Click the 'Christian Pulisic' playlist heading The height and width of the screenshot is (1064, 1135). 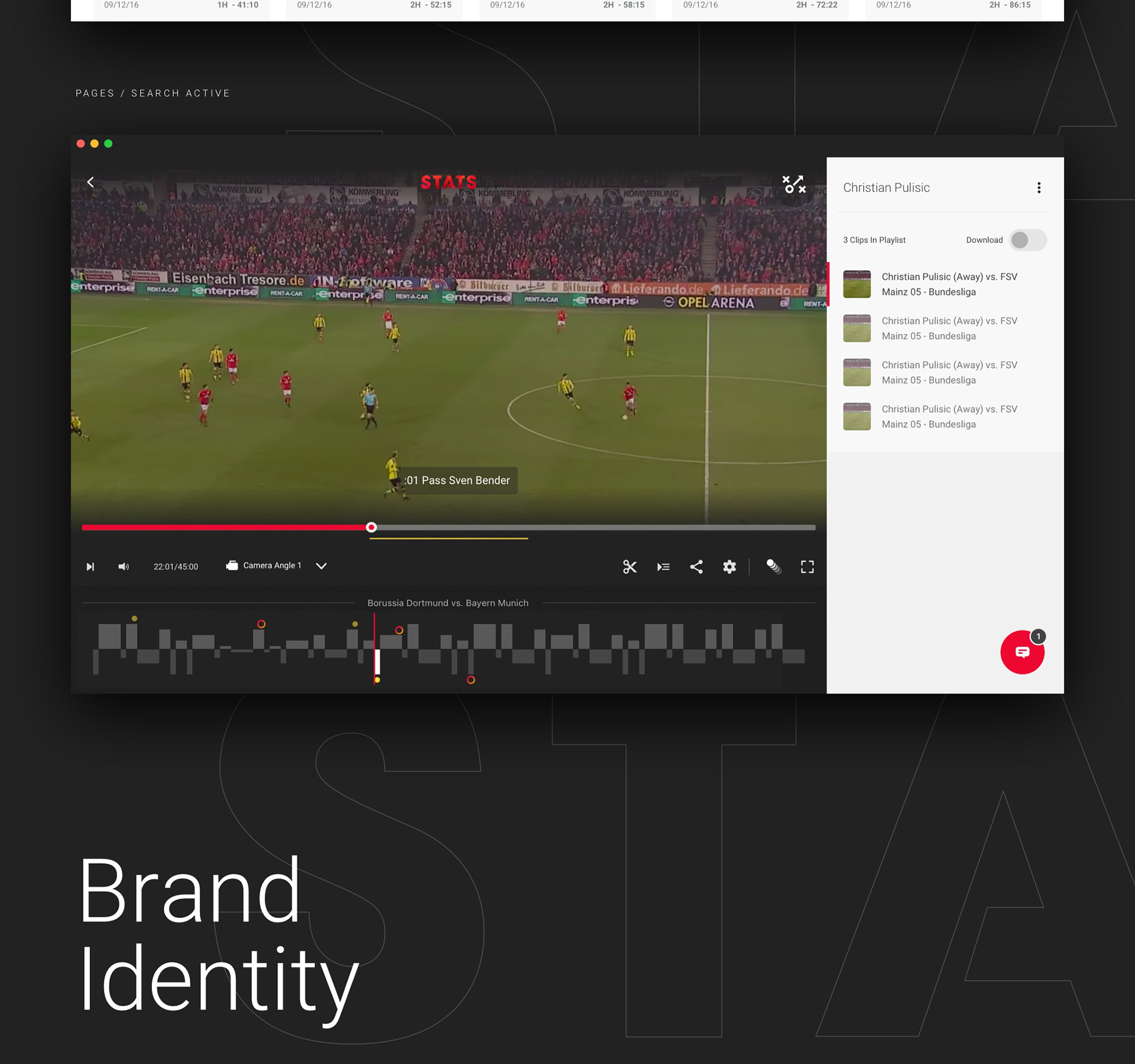click(886, 188)
